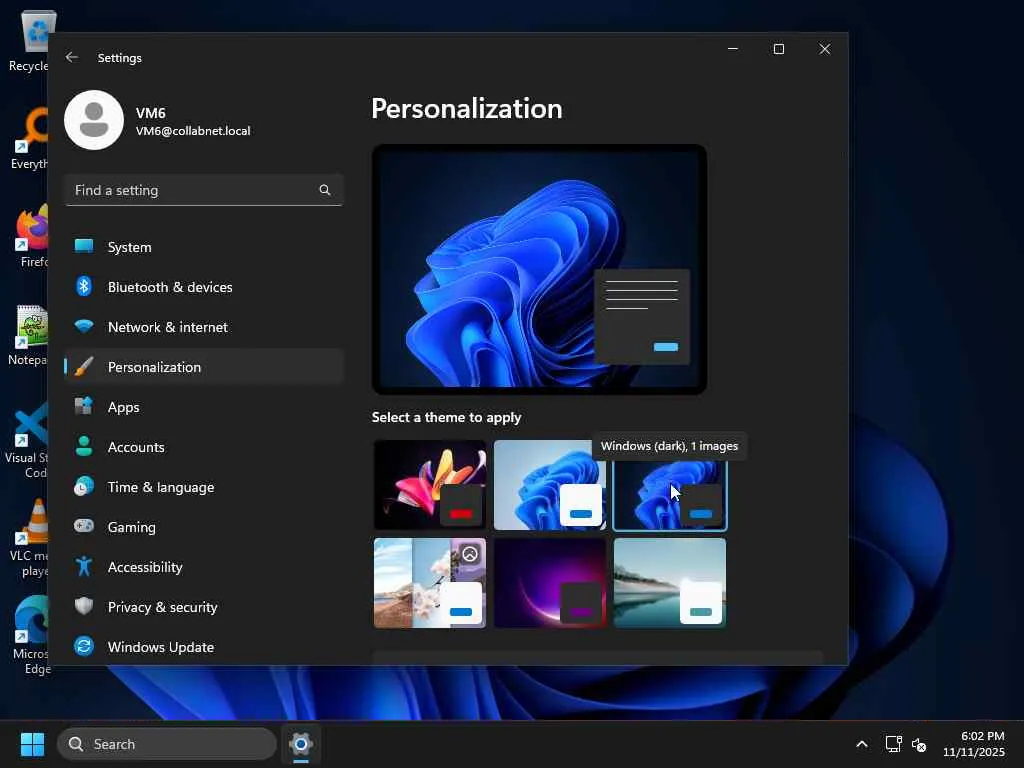Select the Firefox desktop shortcut
Viewport: 1024px width, 768px height.
click(29, 236)
